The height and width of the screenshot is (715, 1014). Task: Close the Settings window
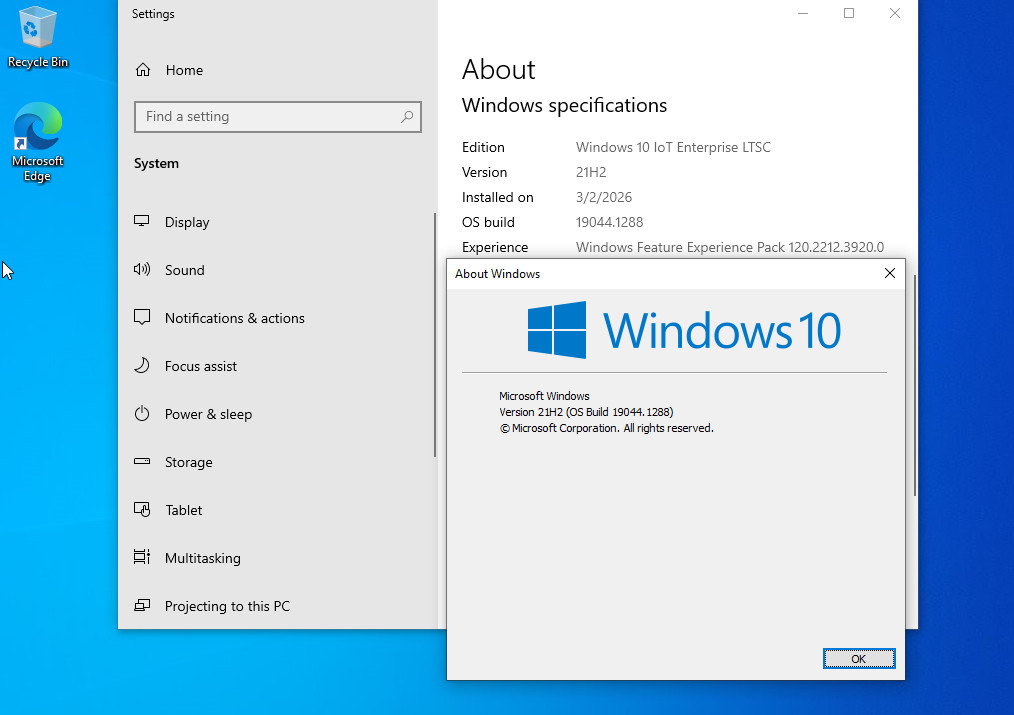click(x=895, y=13)
